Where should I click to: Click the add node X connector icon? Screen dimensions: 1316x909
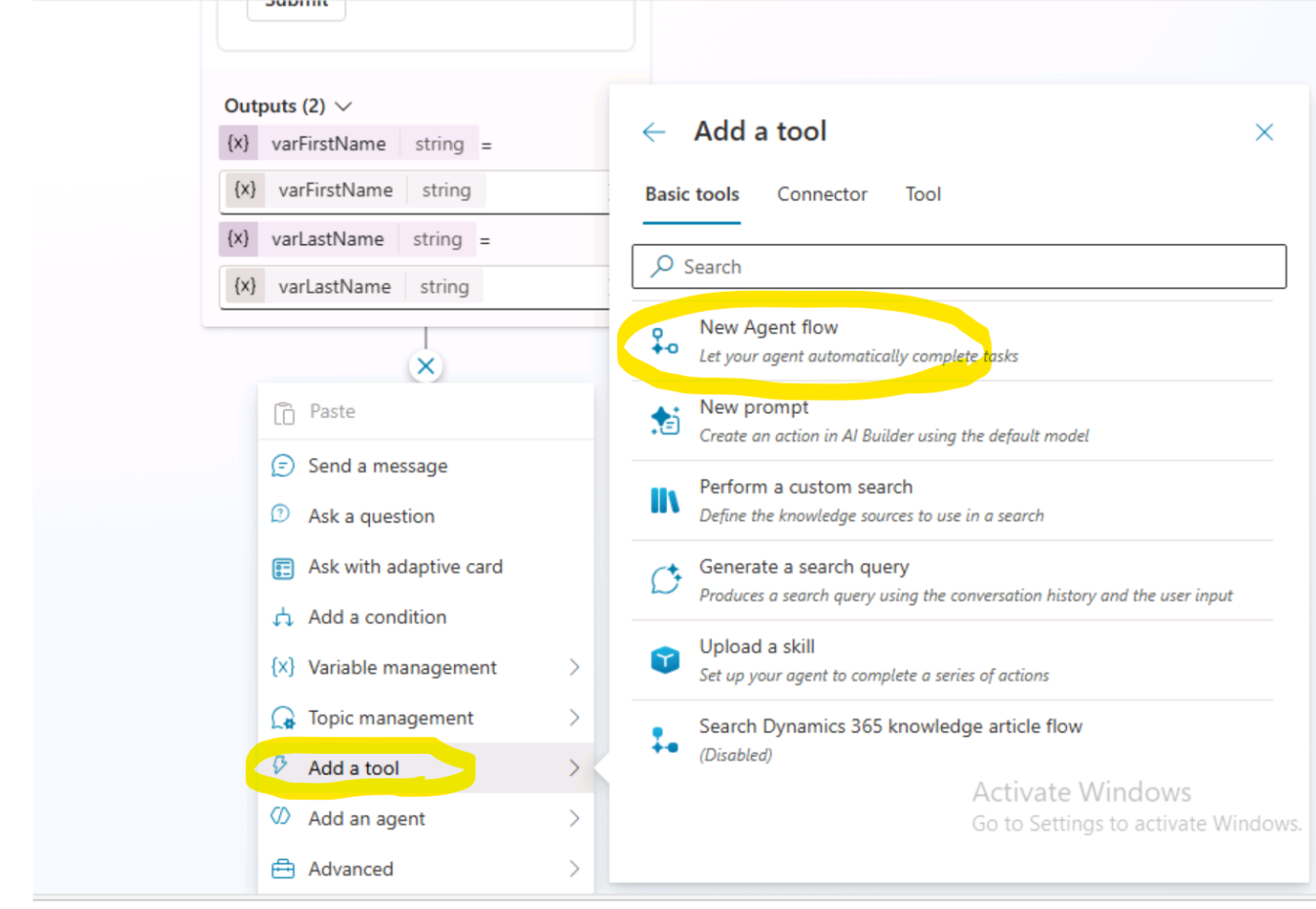[426, 366]
